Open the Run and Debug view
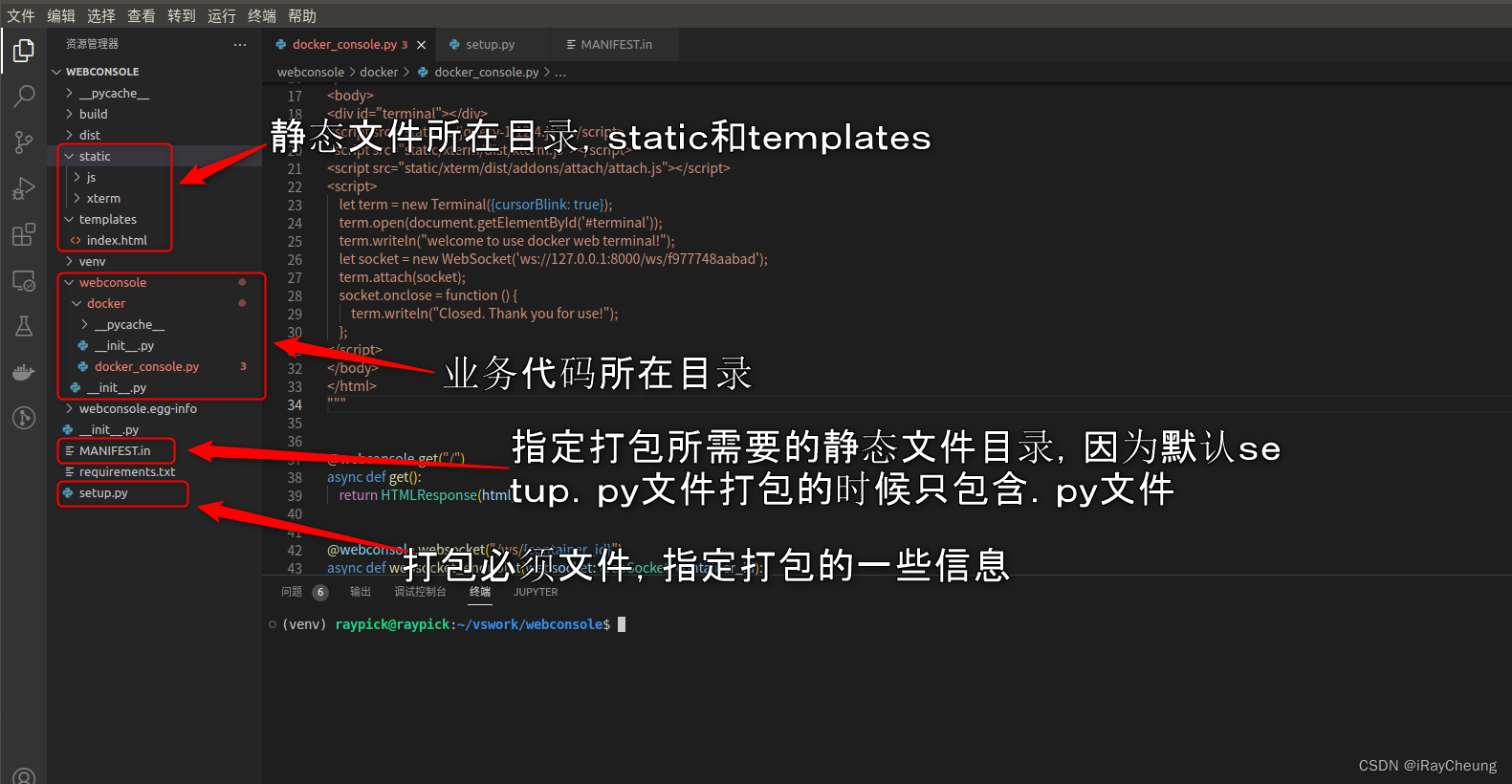Viewport: 1512px width, 784px height. 24,188
